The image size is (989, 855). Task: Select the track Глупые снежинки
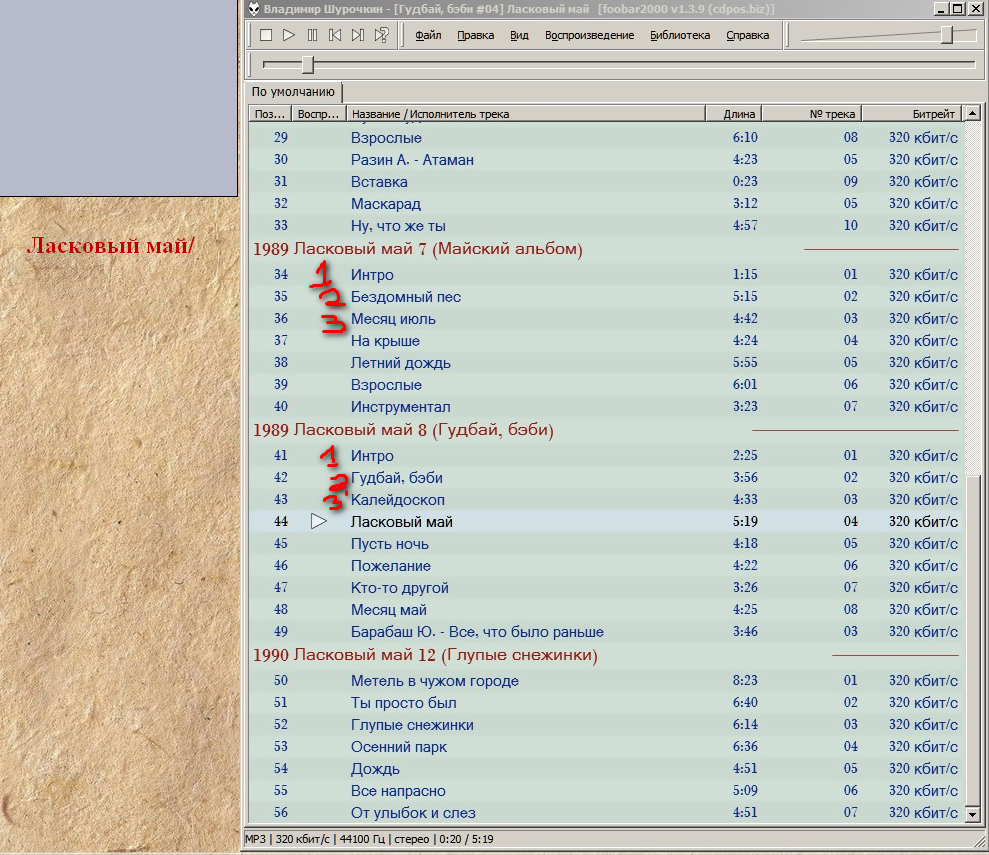point(412,725)
